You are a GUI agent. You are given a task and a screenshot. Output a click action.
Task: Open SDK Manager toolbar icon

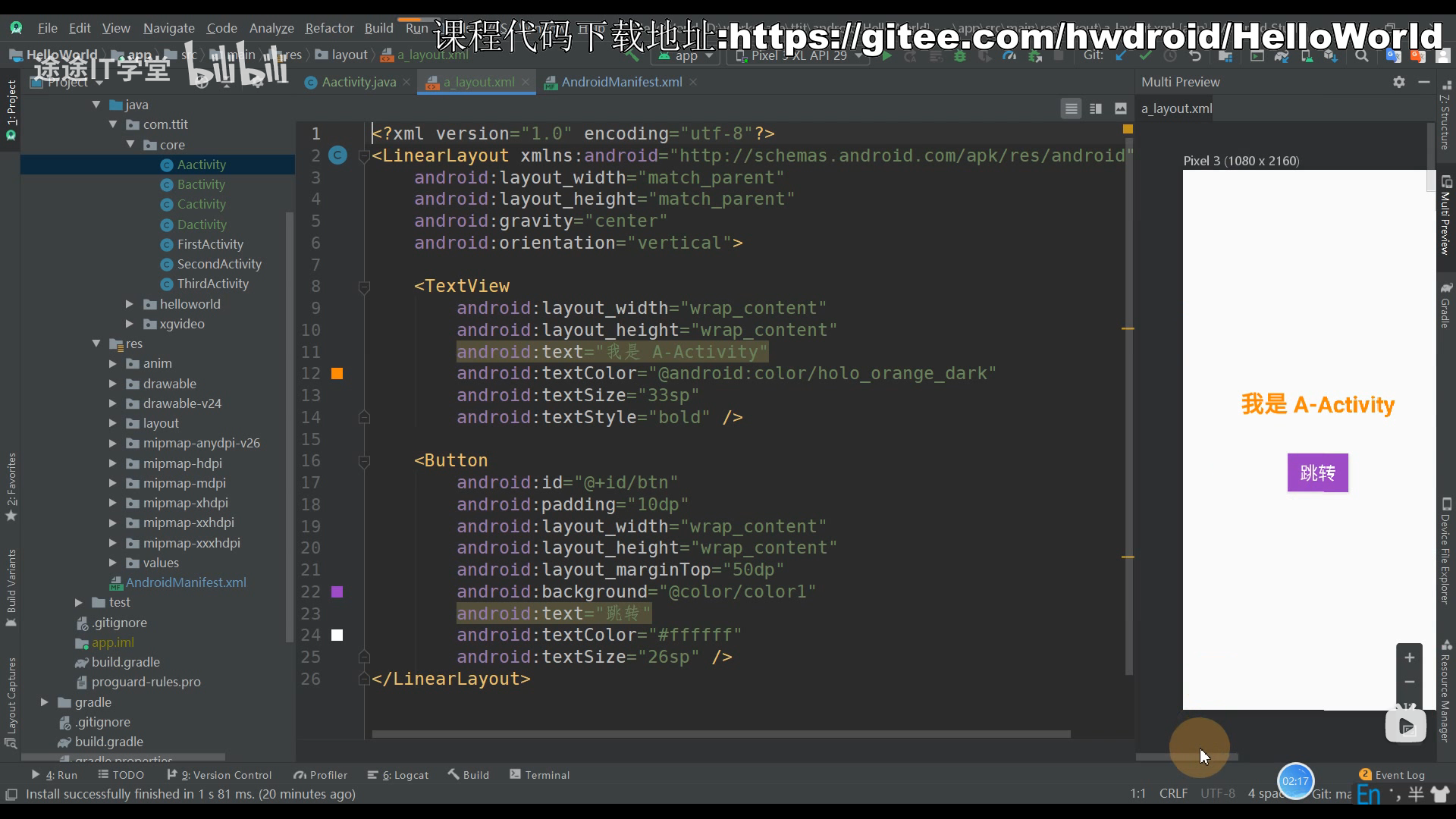pyautogui.click(x=1331, y=56)
